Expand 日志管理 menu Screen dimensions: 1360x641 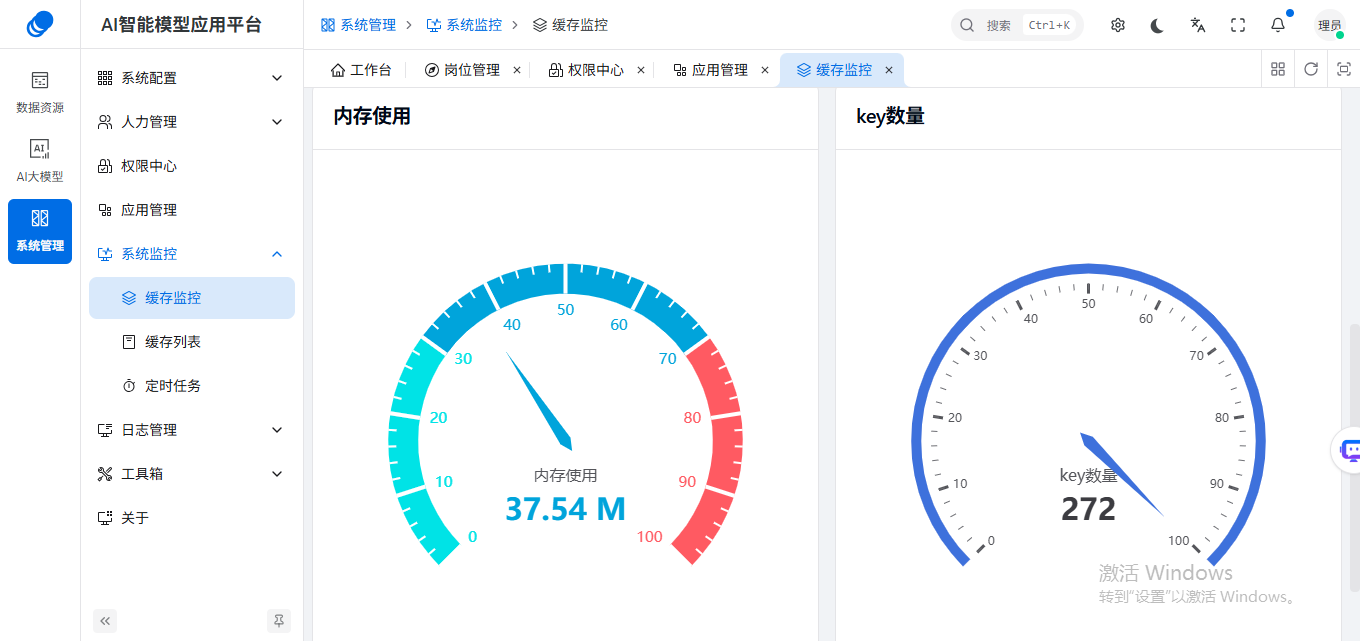pyautogui.click(x=191, y=430)
